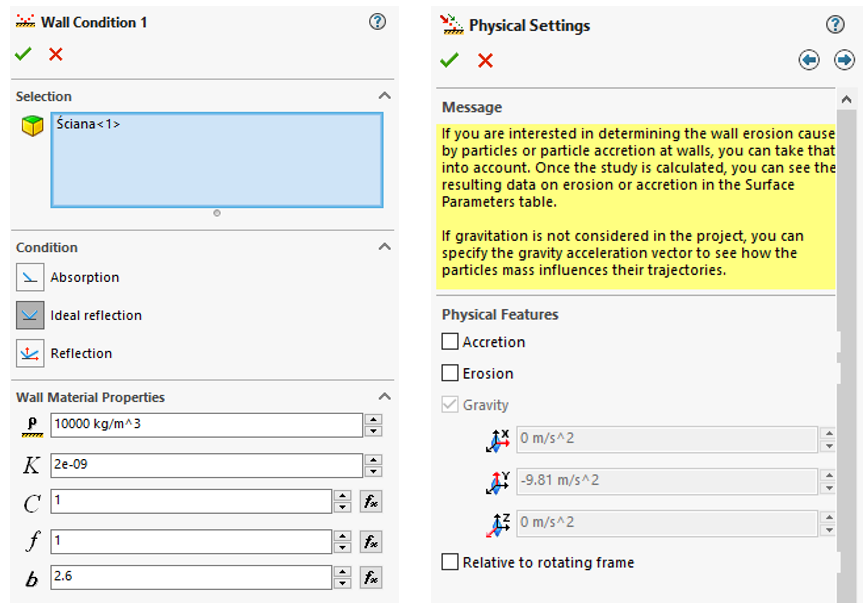This screenshot has height=610, width=865.
Task: Collapse the Condition section
Action: [384, 247]
